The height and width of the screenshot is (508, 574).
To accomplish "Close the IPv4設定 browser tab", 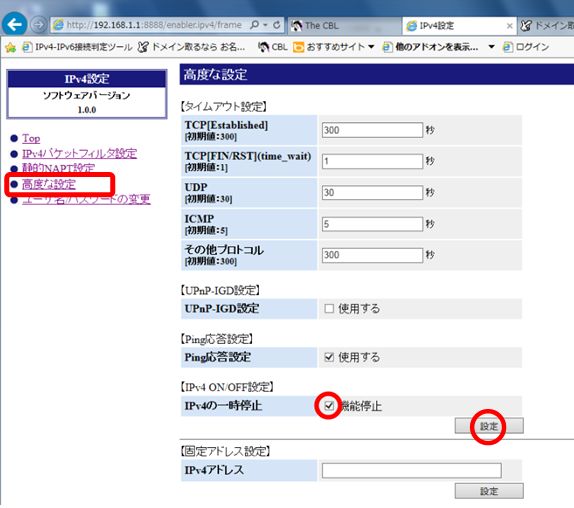I will (509, 26).
